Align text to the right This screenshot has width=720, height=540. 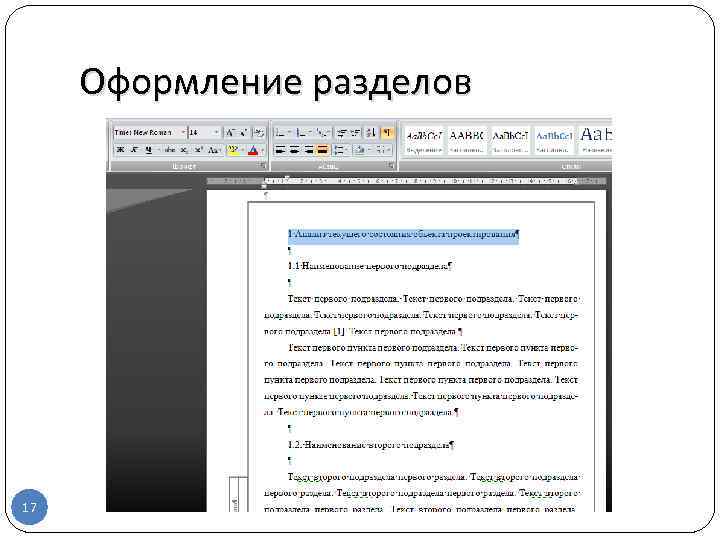pos(308,150)
